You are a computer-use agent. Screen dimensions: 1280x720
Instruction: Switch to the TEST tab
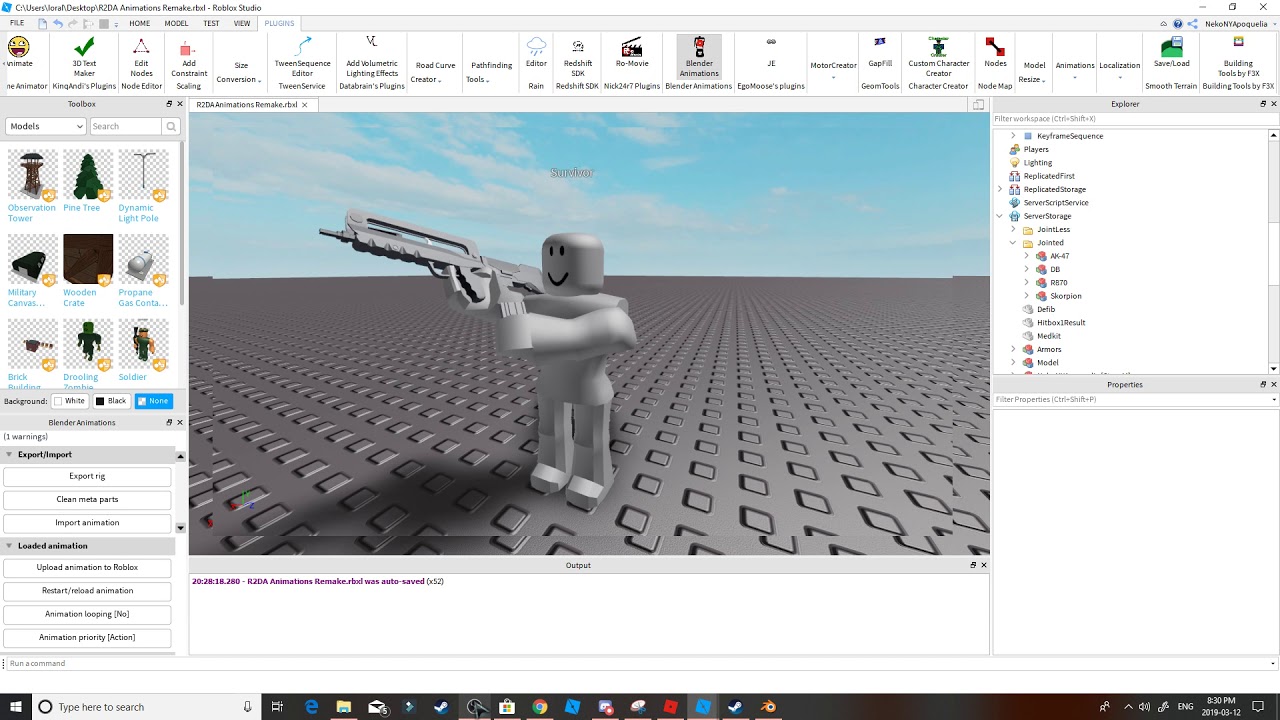(x=211, y=23)
